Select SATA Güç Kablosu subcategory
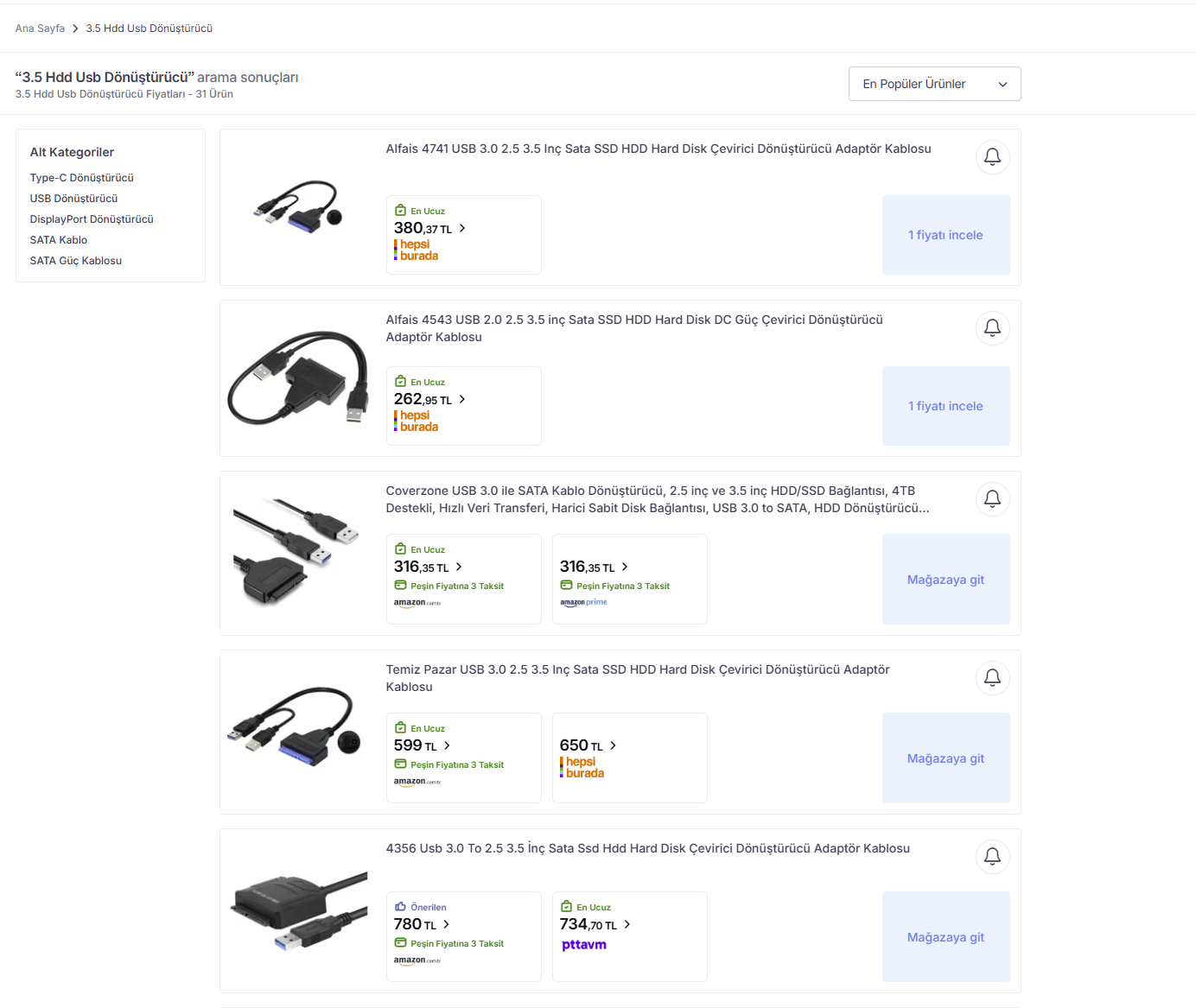This screenshot has height=1008, width=1196. click(76, 261)
